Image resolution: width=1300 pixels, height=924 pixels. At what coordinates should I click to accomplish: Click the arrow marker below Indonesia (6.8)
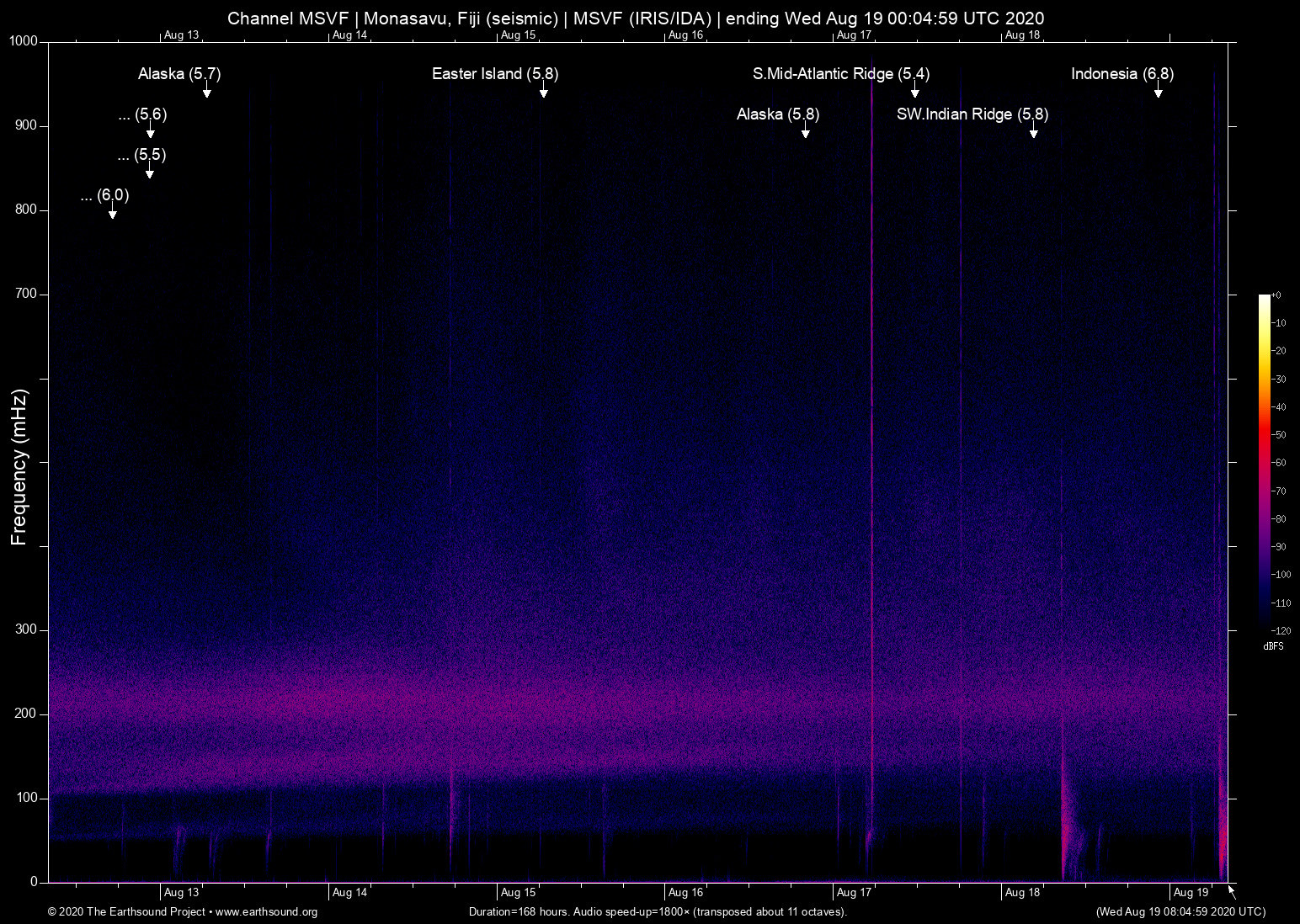pyautogui.click(x=1158, y=91)
